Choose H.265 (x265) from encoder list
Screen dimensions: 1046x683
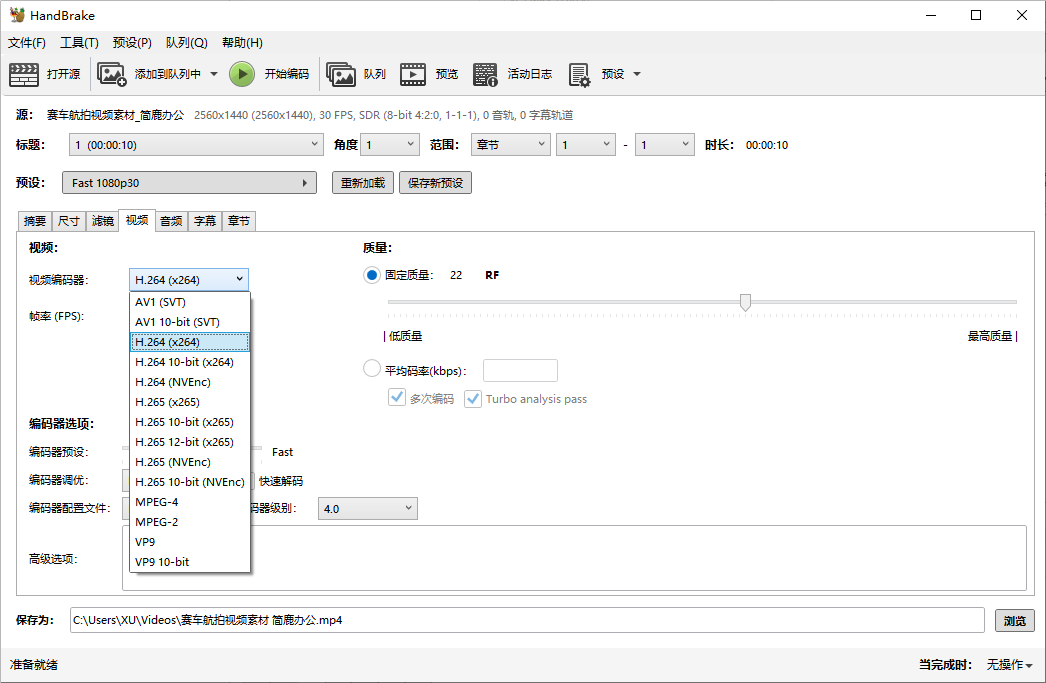(x=170, y=402)
